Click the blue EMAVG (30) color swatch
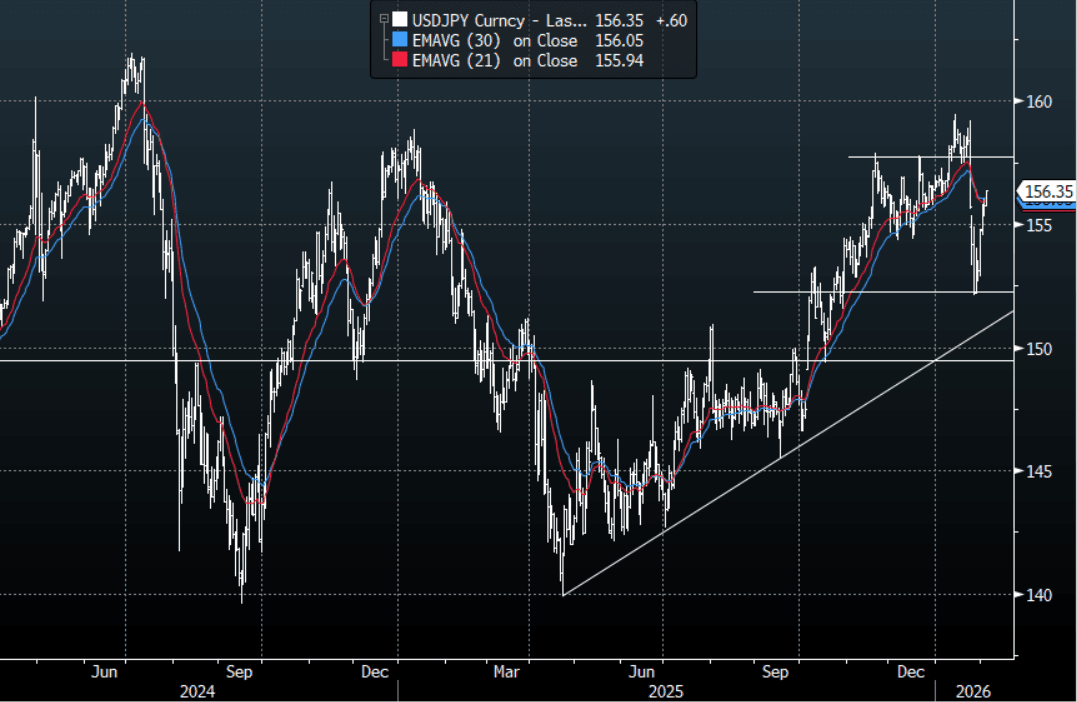Screen dimensions: 1077x702 tap(400, 41)
